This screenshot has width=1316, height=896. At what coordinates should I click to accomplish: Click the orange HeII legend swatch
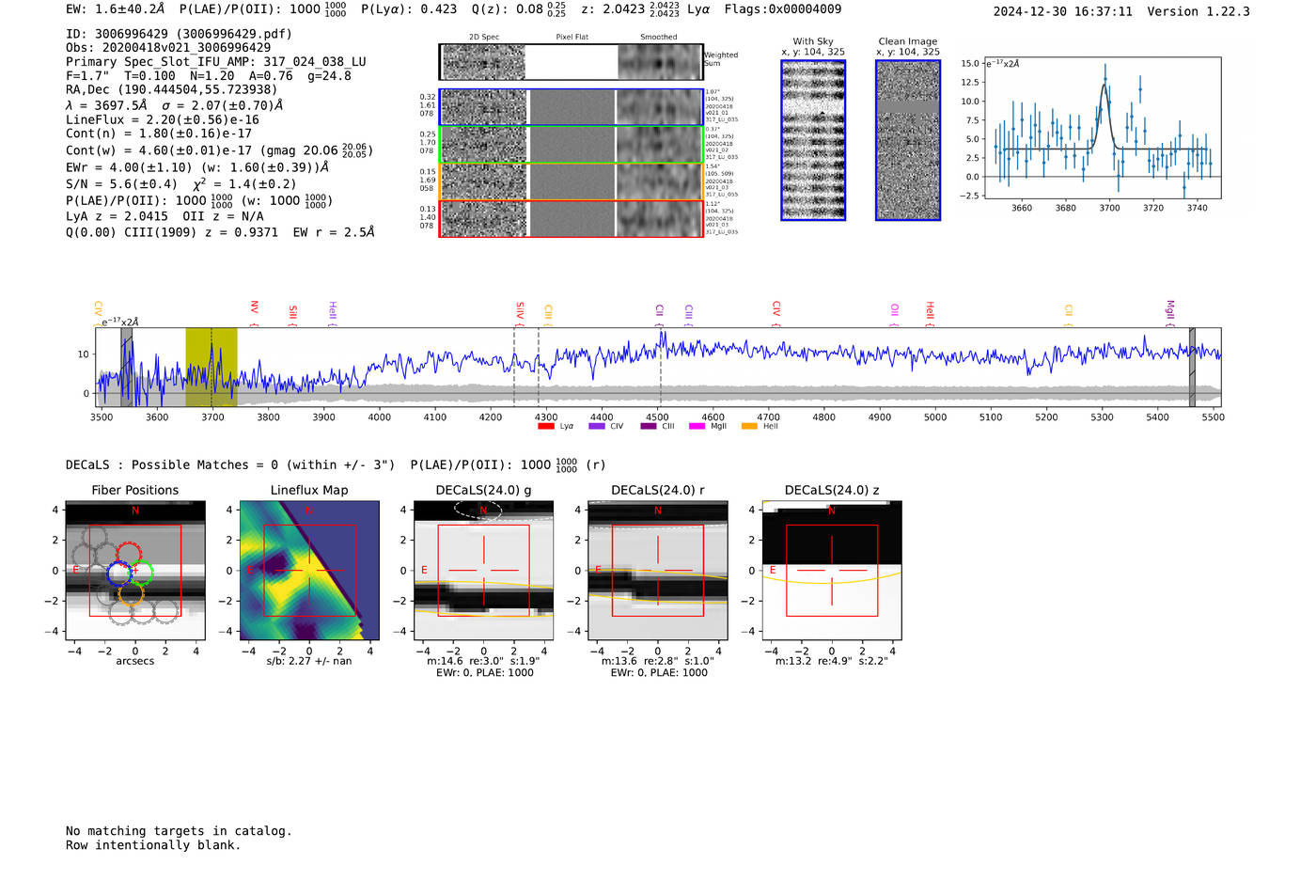coord(749,426)
